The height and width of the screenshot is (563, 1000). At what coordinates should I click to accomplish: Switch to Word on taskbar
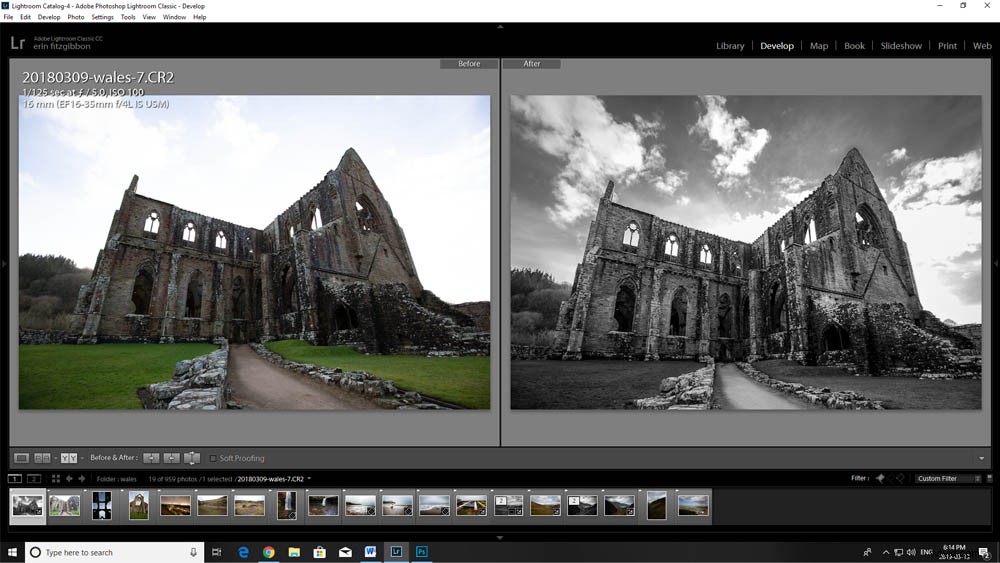(371, 552)
